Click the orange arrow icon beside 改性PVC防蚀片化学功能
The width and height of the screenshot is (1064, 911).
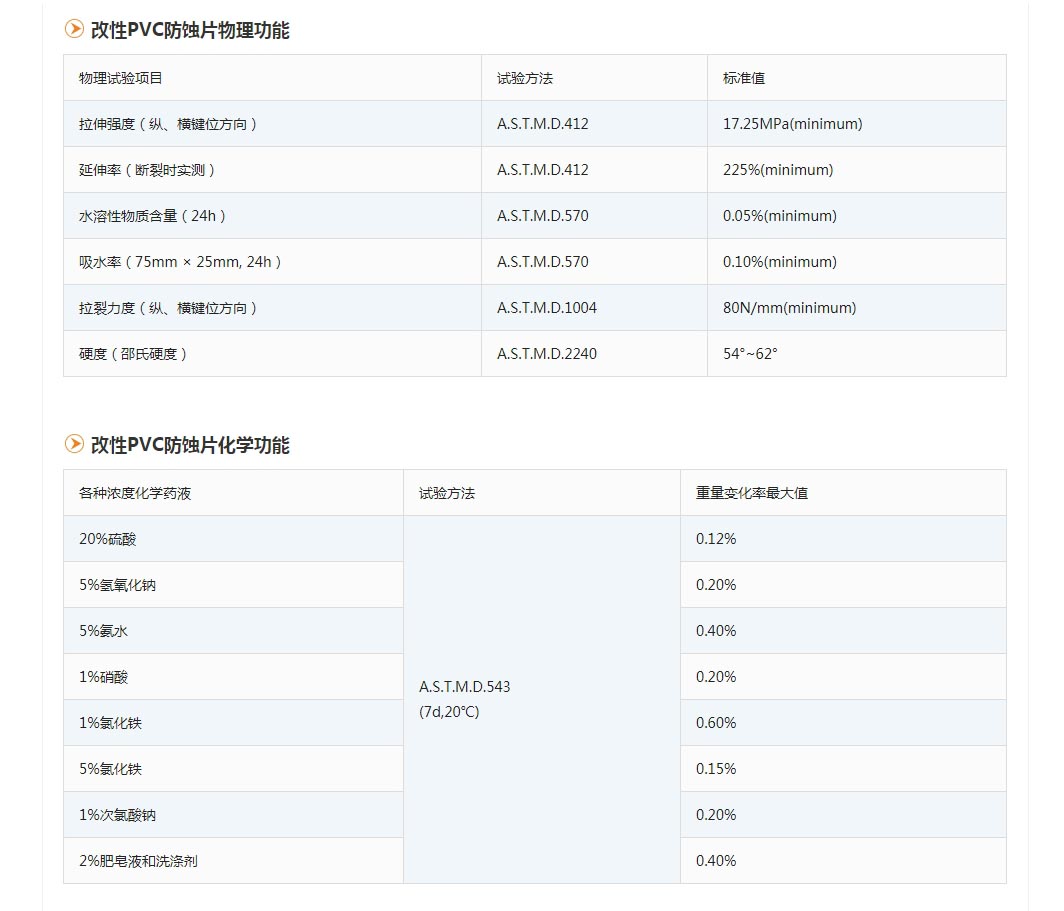tap(74, 444)
